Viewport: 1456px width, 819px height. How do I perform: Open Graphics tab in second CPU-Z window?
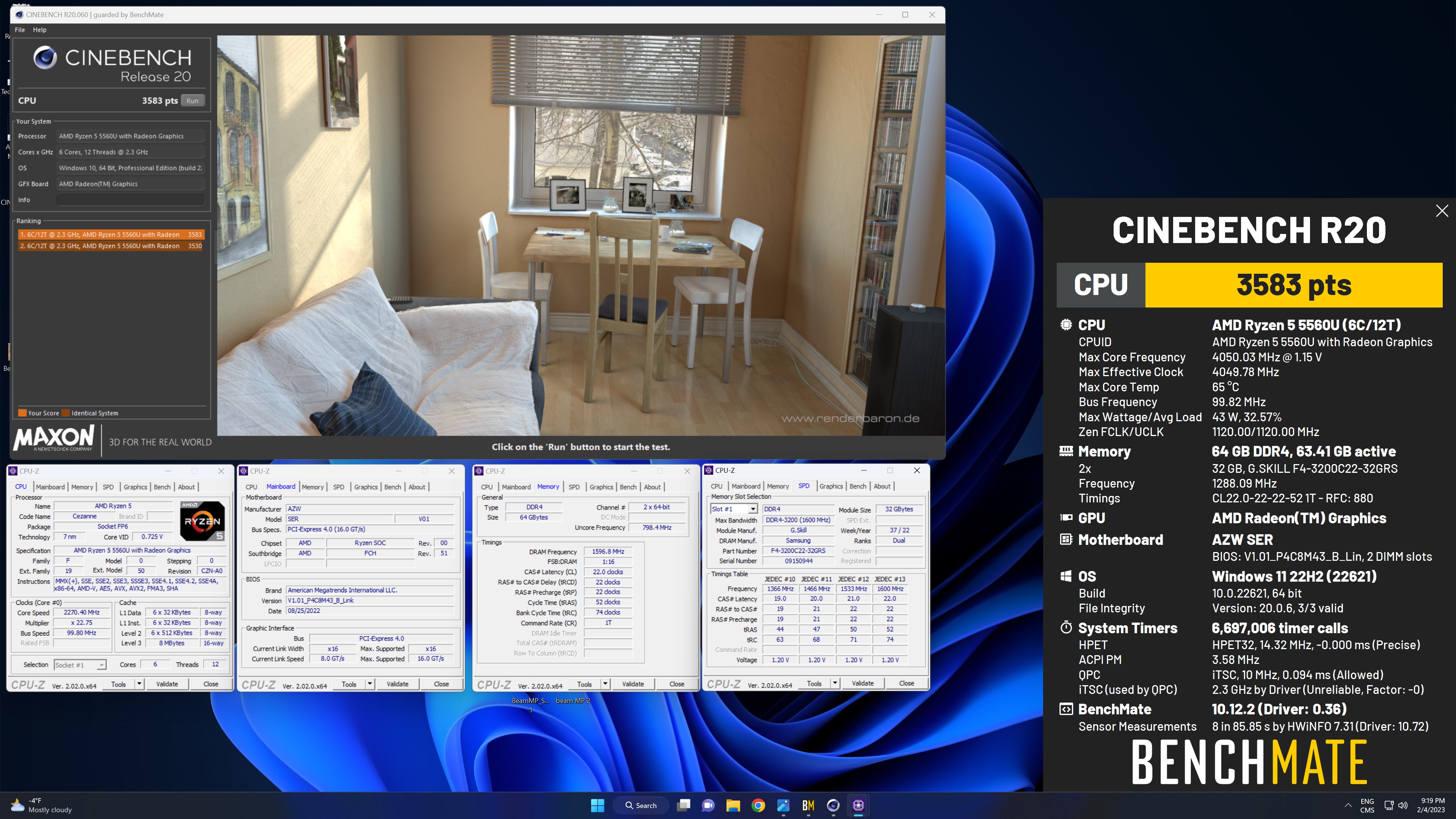click(x=366, y=486)
